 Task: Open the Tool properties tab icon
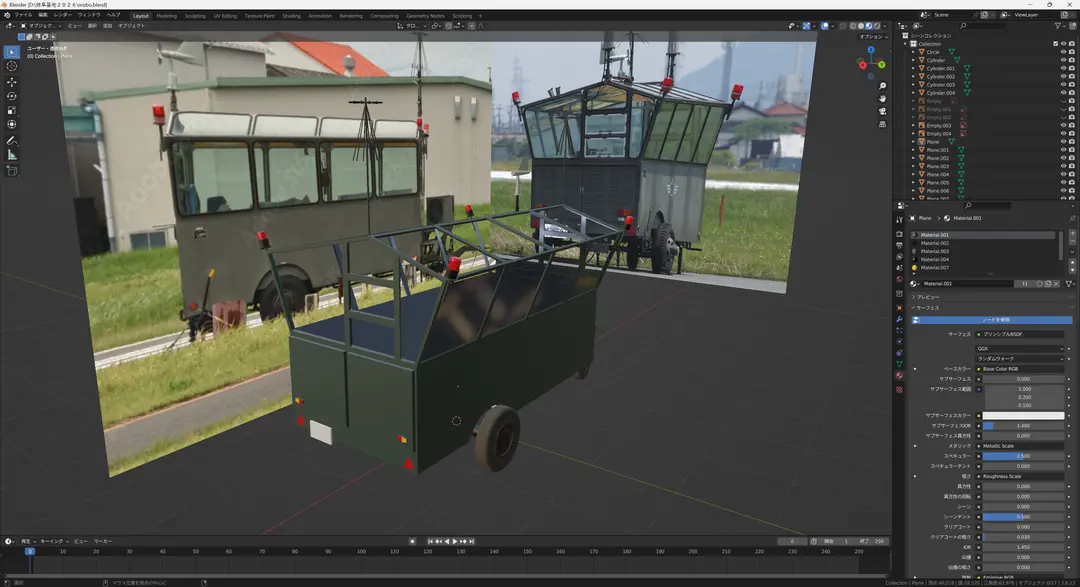pos(900,220)
